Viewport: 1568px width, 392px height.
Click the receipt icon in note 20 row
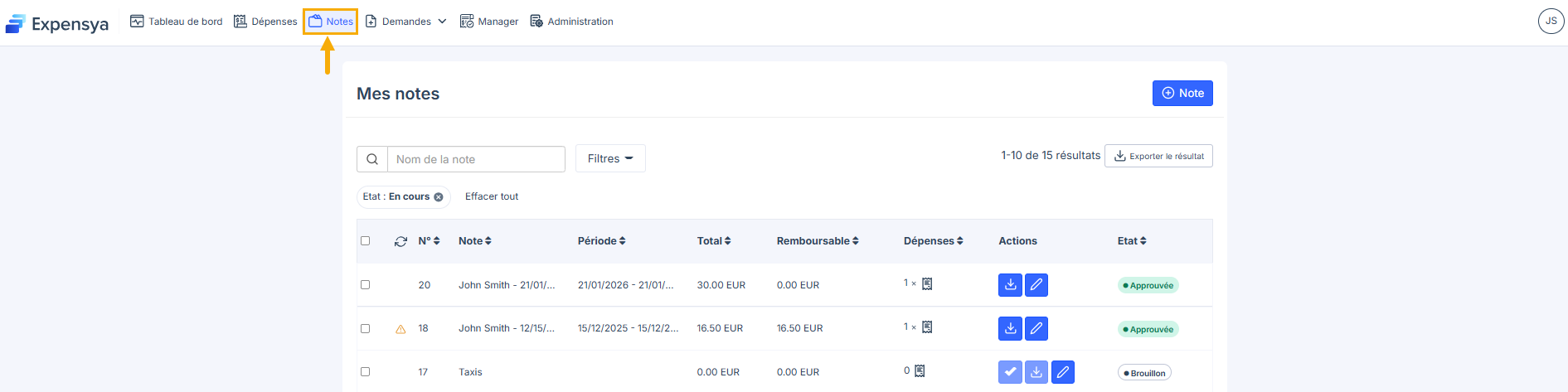click(x=927, y=284)
